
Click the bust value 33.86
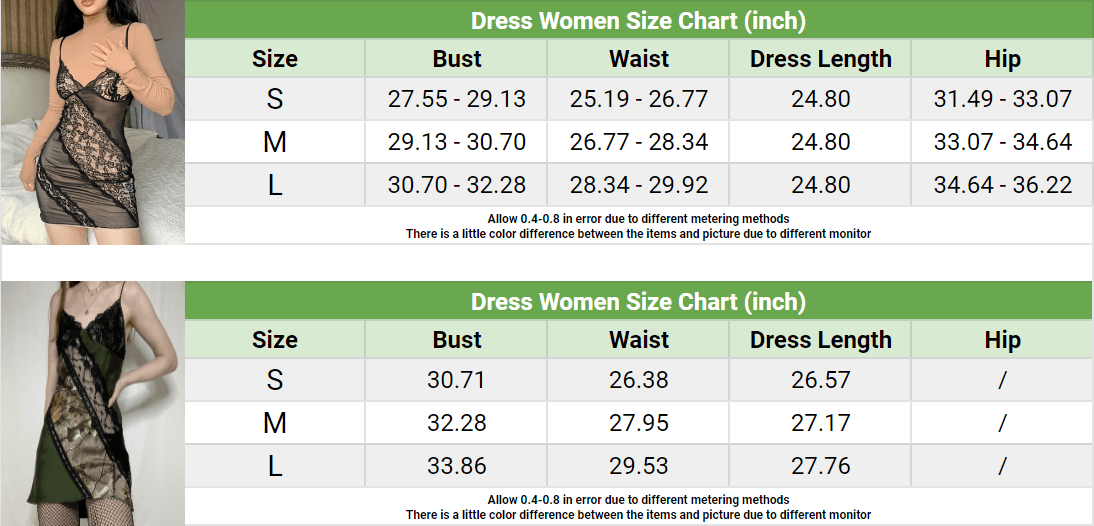pyautogui.click(x=457, y=466)
